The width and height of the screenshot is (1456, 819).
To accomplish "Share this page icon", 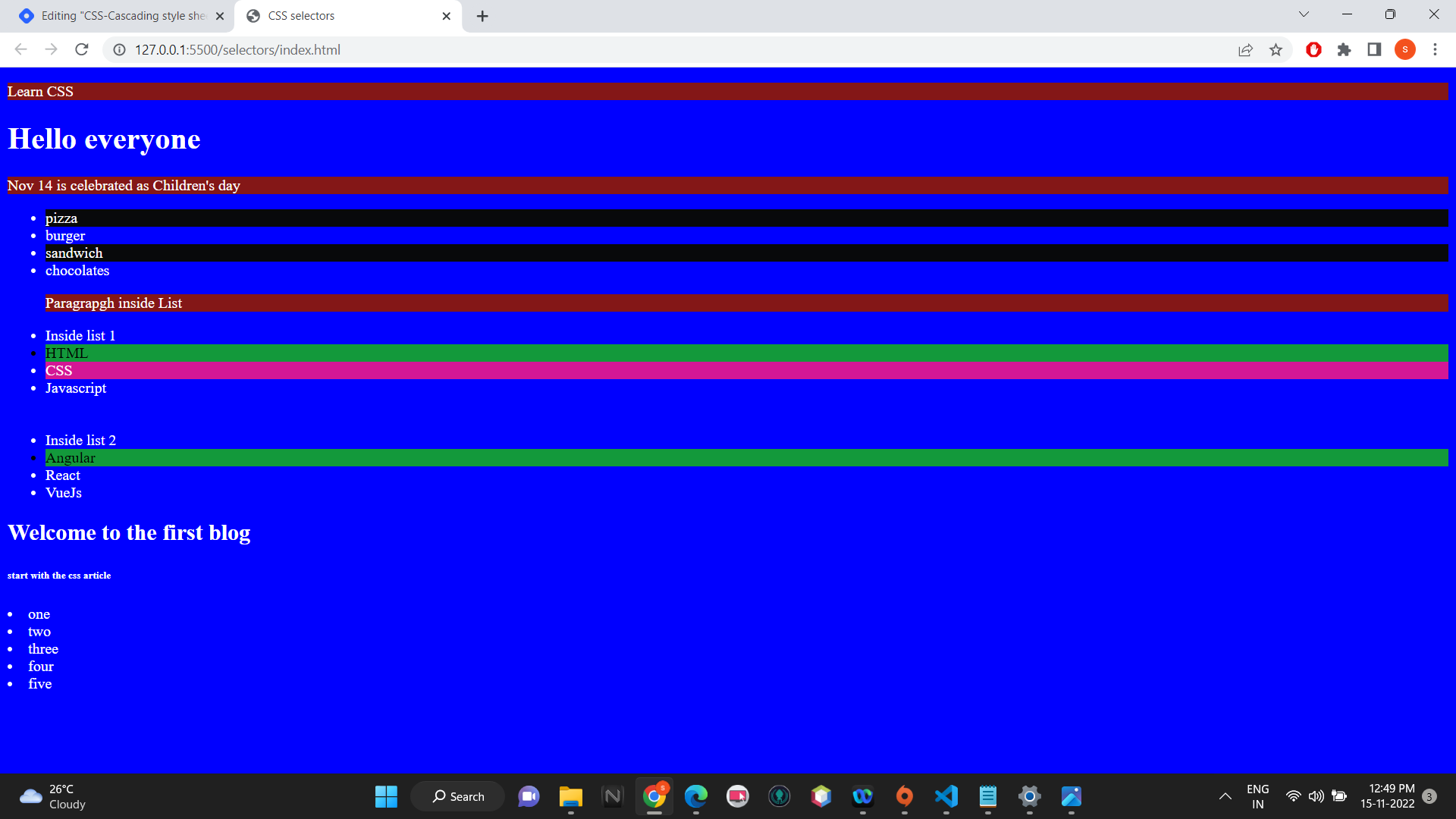I will point(1245,49).
